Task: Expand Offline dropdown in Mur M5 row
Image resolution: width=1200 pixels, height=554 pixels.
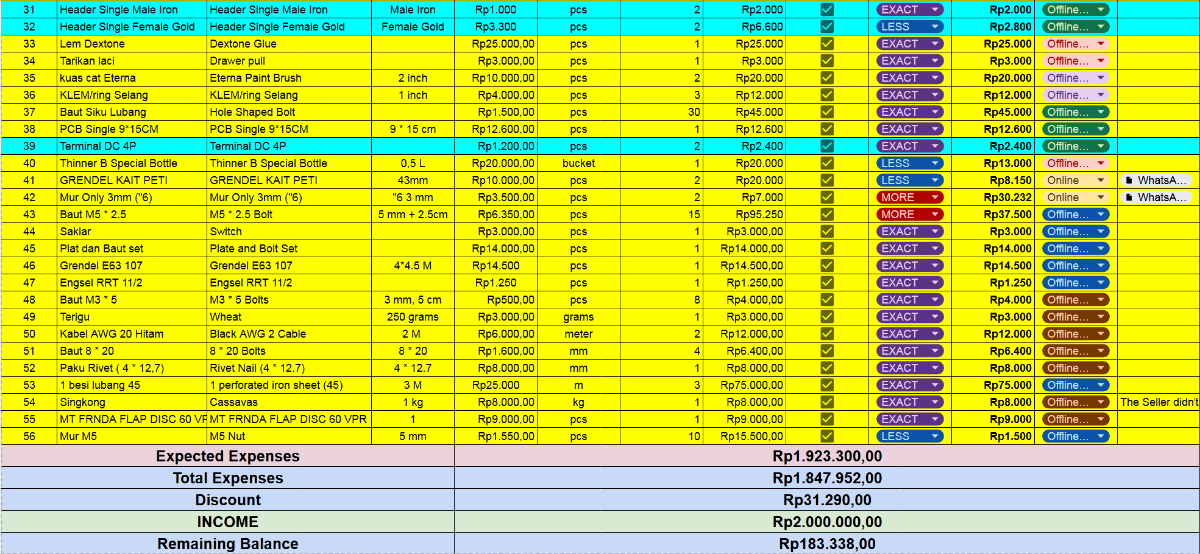Action: pos(1075,436)
